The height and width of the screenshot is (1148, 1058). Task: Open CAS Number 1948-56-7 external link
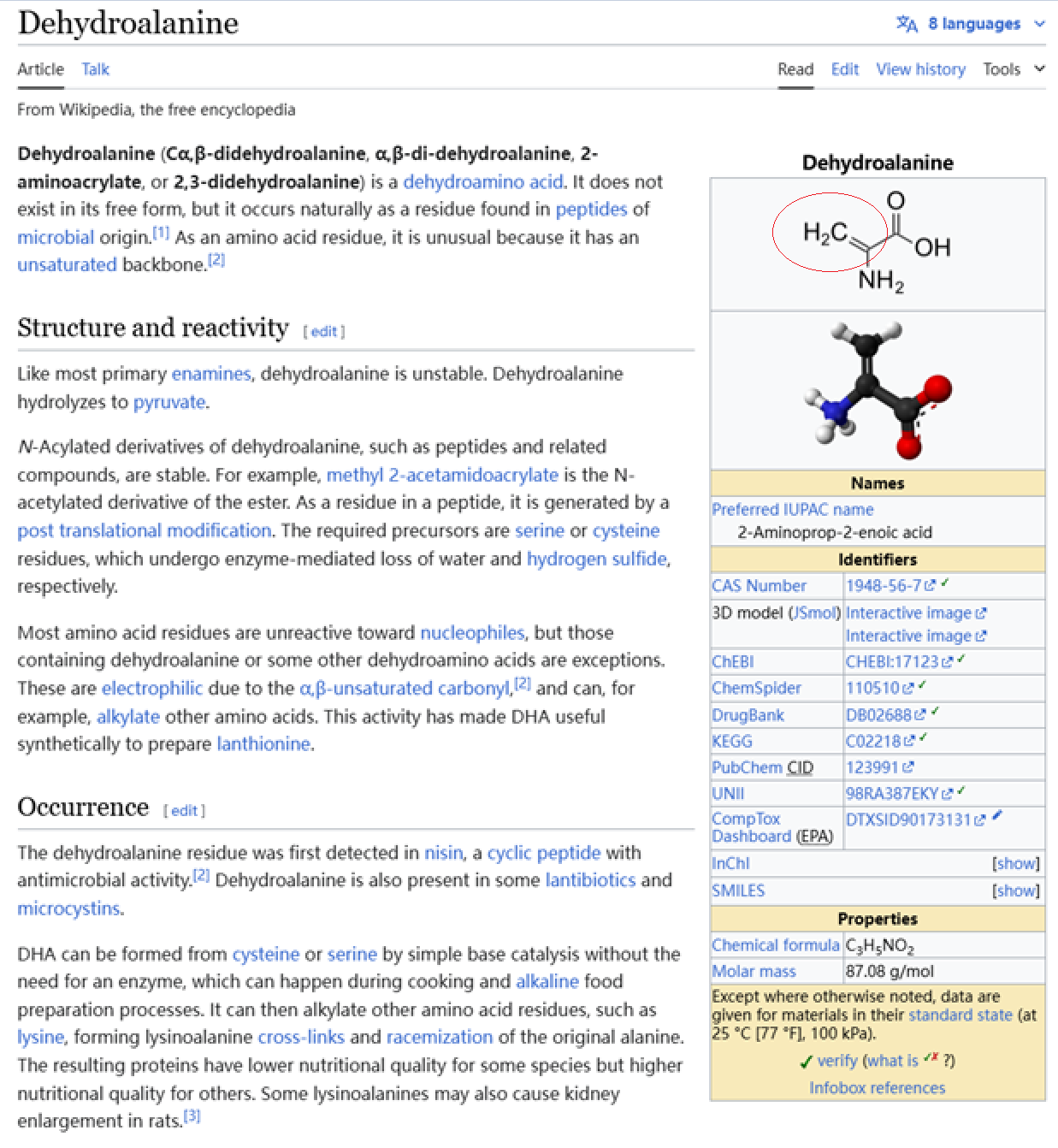point(884,586)
